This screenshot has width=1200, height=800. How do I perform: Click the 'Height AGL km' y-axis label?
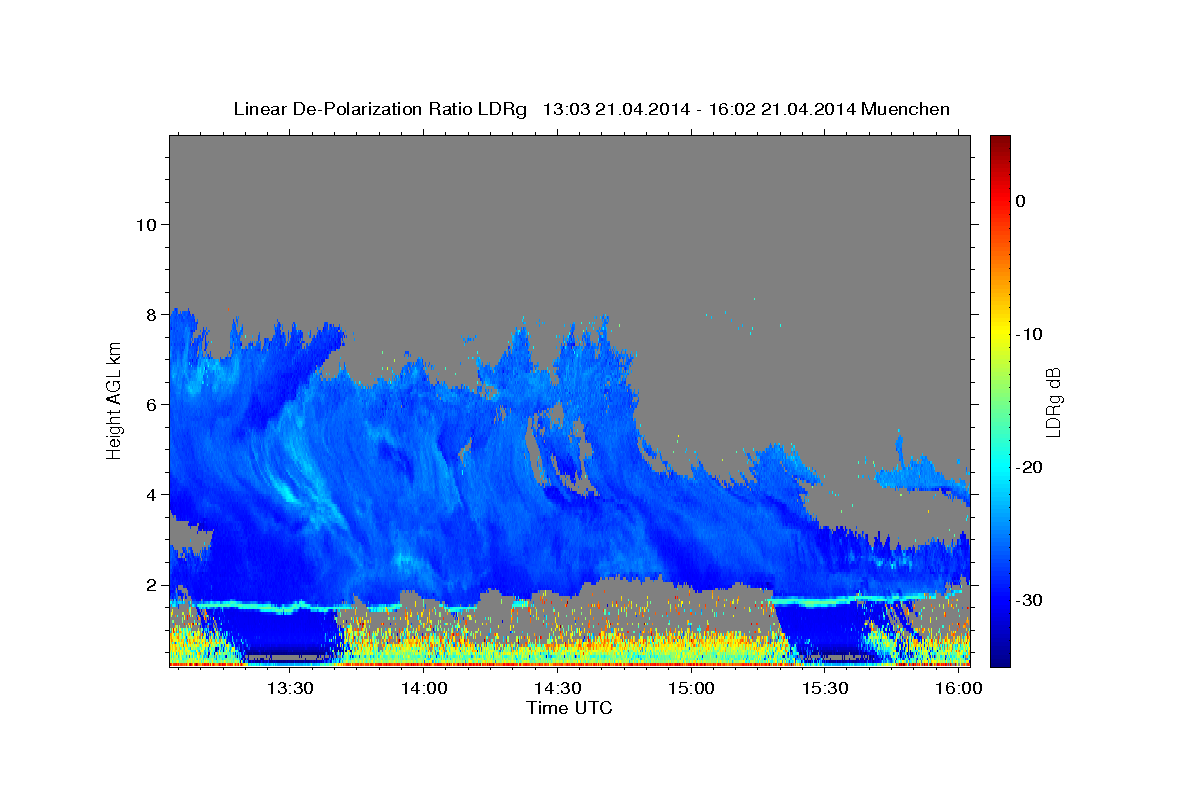click(x=115, y=400)
